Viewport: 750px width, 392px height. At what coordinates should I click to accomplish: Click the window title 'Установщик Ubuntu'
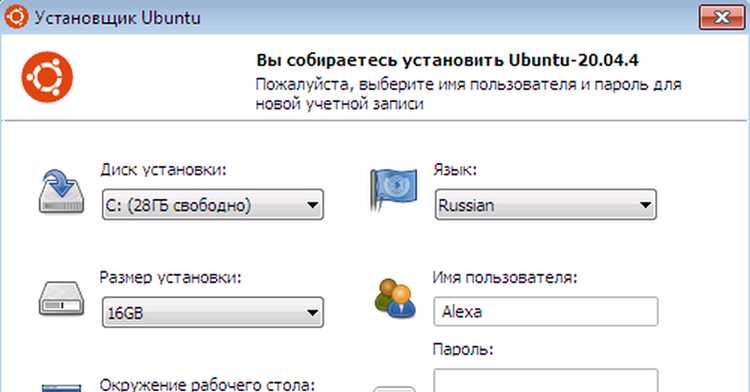coord(117,18)
